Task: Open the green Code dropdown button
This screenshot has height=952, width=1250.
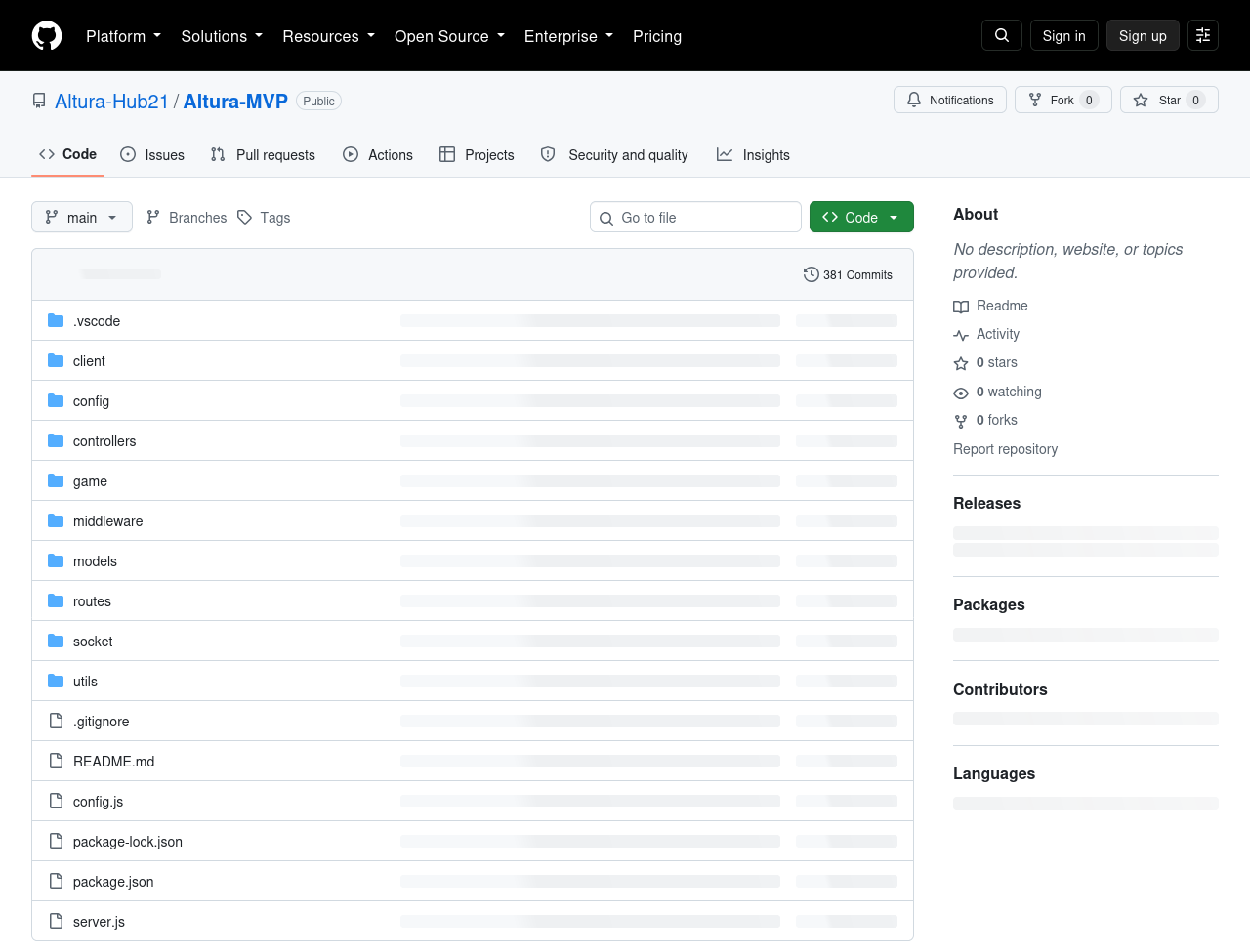Action: coord(861,217)
